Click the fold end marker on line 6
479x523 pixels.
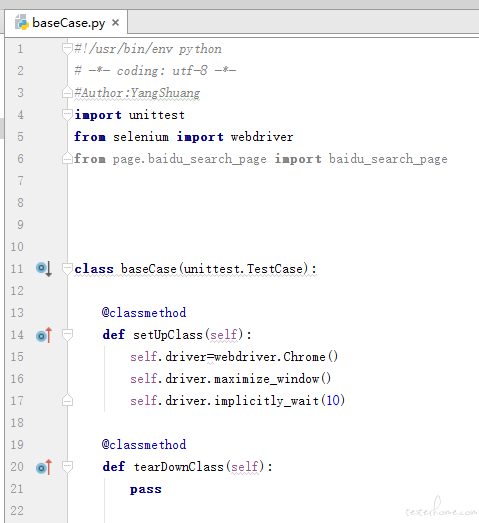click(67, 158)
